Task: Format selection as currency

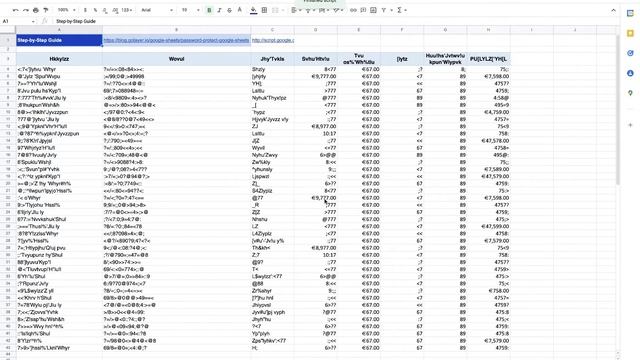Action: [x=85, y=10]
